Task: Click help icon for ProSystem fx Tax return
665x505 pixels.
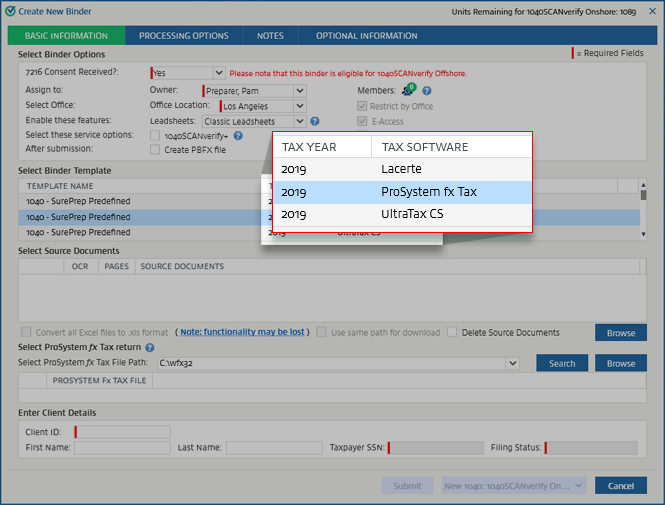Action: 149,347
